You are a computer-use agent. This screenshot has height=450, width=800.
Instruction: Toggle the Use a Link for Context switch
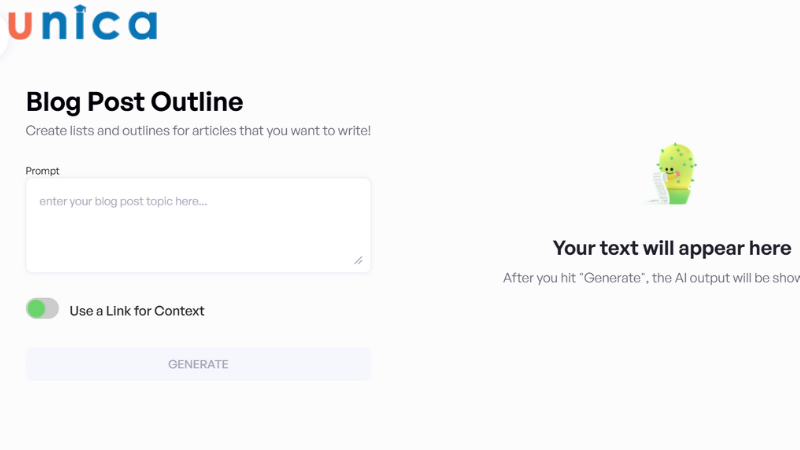click(x=42, y=309)
